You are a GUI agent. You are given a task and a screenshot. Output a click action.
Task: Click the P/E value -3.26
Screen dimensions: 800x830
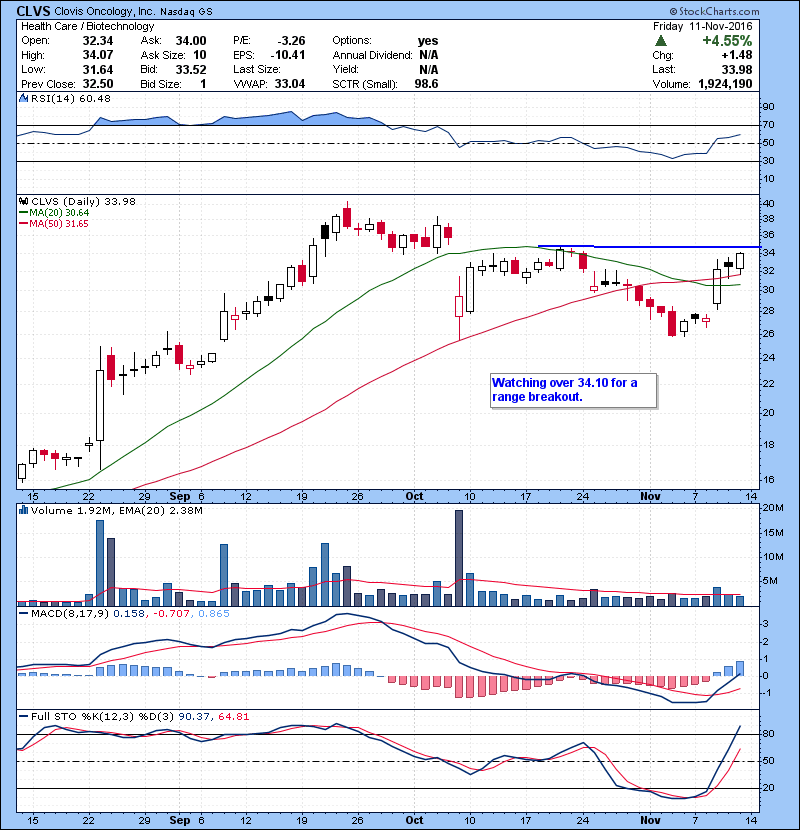[291, 41]
